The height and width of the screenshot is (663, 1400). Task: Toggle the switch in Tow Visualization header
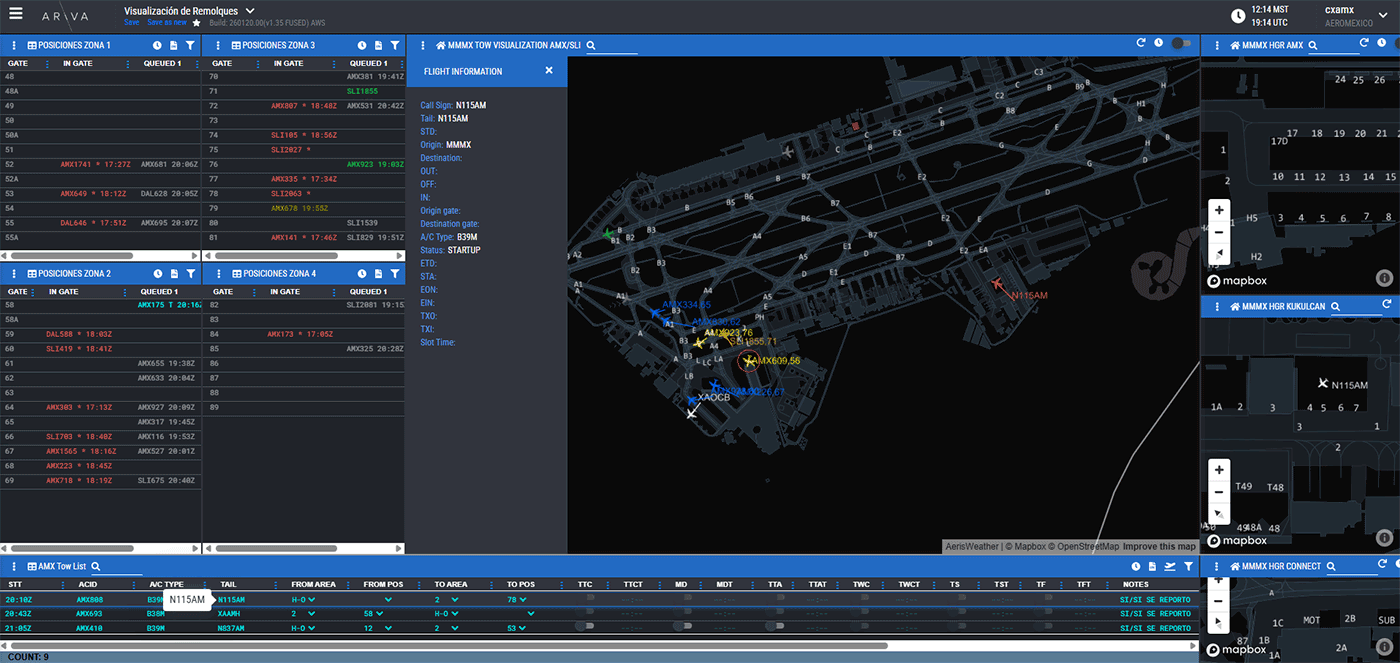tap(1182, 44)
